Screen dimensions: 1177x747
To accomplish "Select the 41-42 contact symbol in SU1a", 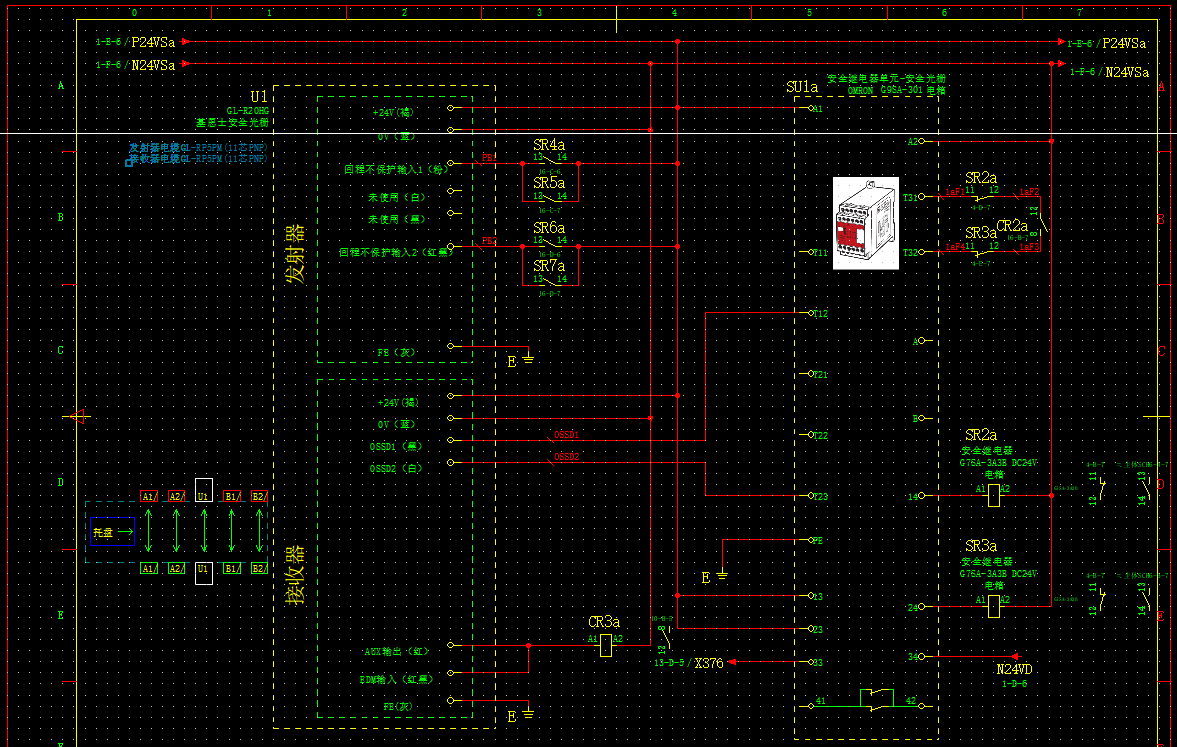I will [876, 700].
